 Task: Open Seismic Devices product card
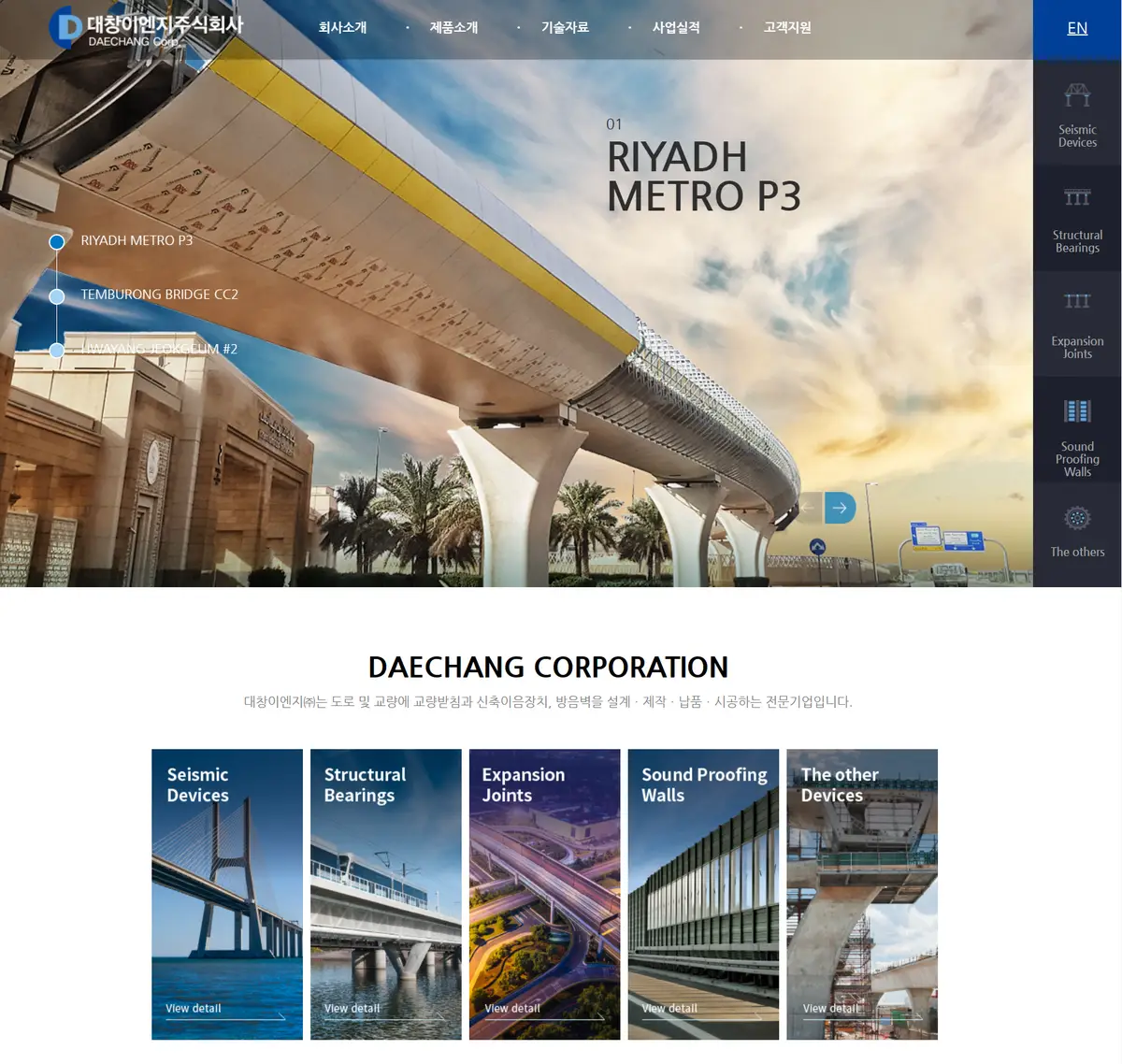(227, 894)
